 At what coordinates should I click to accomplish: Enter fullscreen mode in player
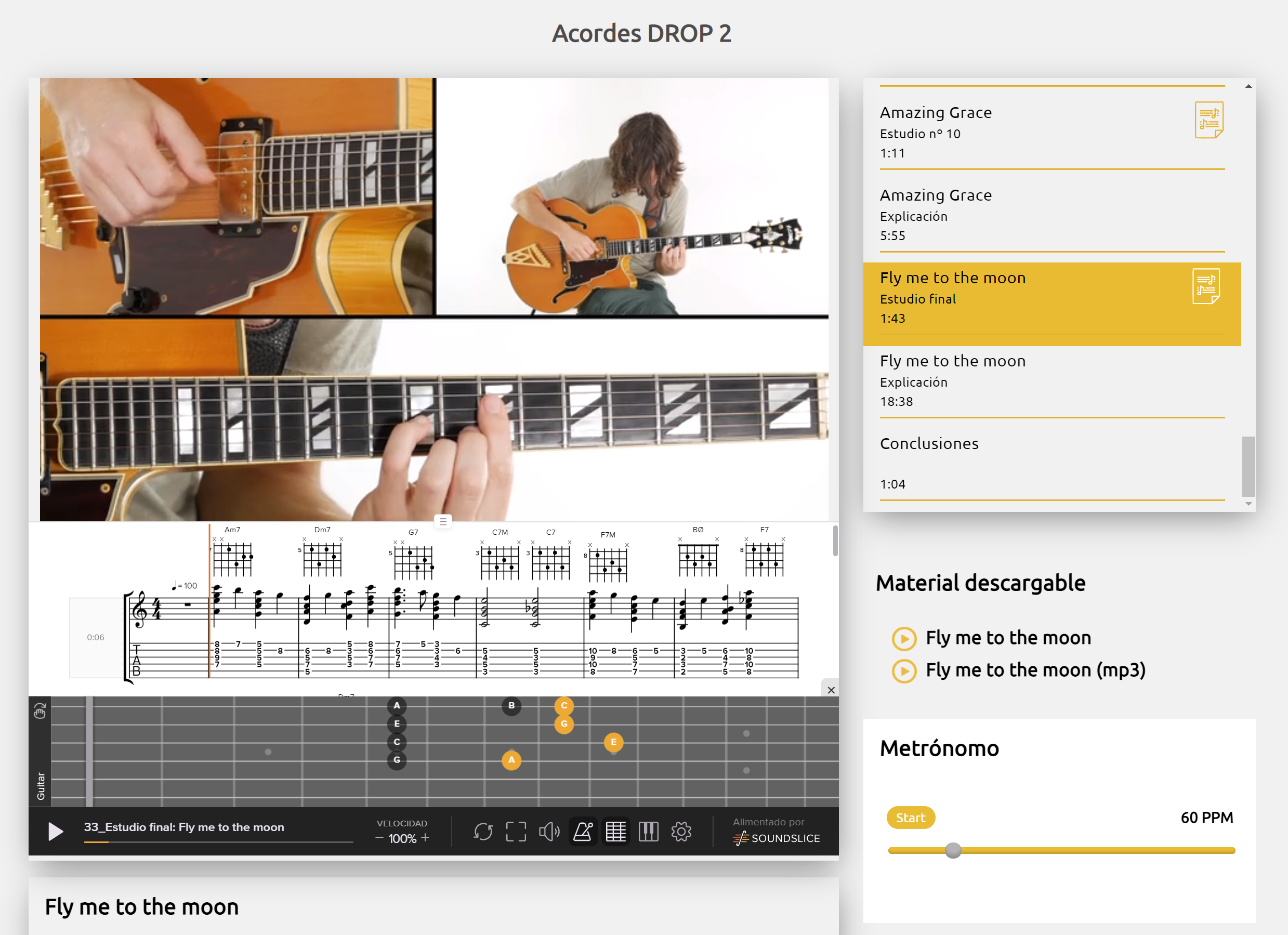(516, 832)
